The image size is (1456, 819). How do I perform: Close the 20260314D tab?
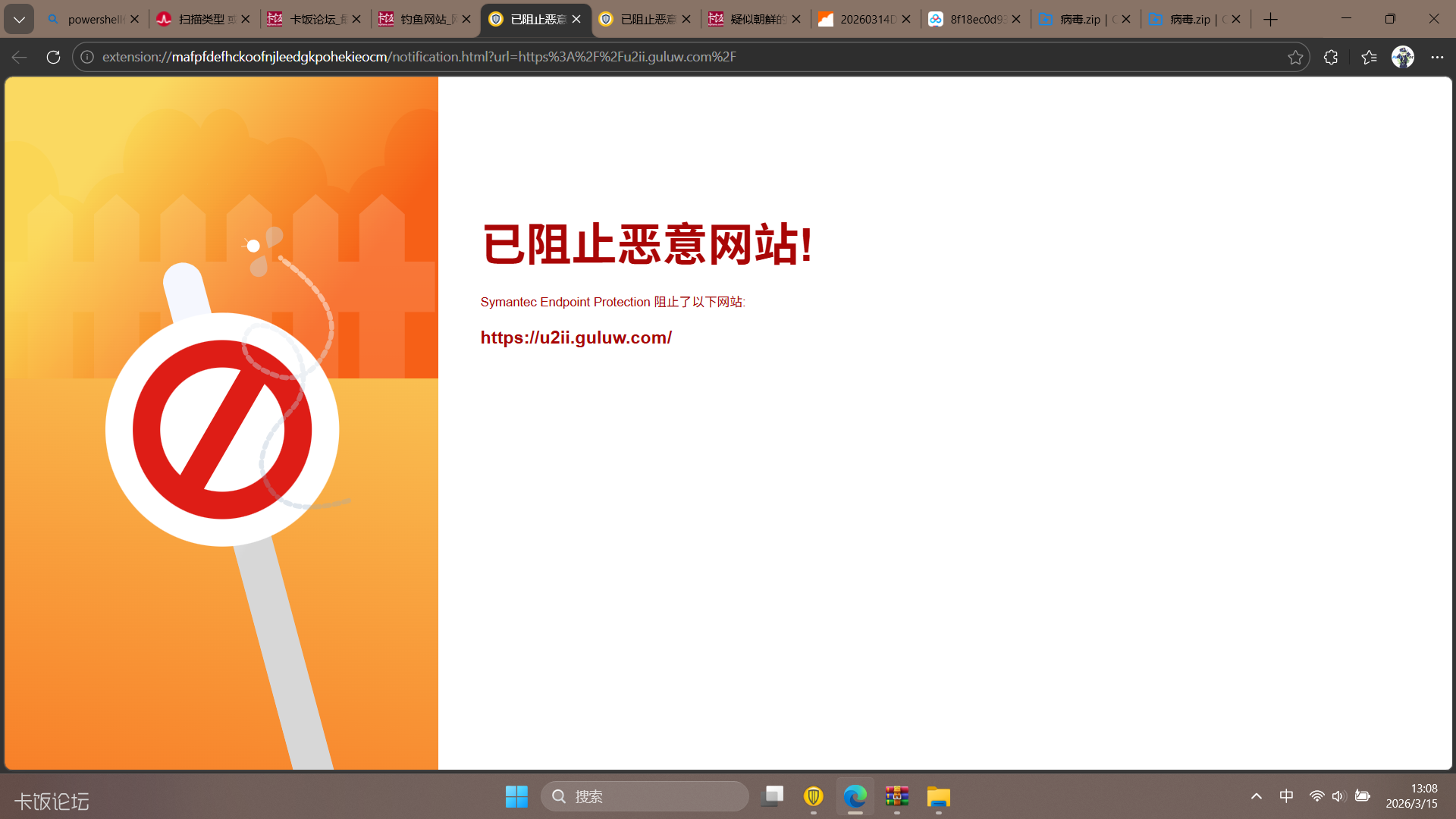(906, 19)
